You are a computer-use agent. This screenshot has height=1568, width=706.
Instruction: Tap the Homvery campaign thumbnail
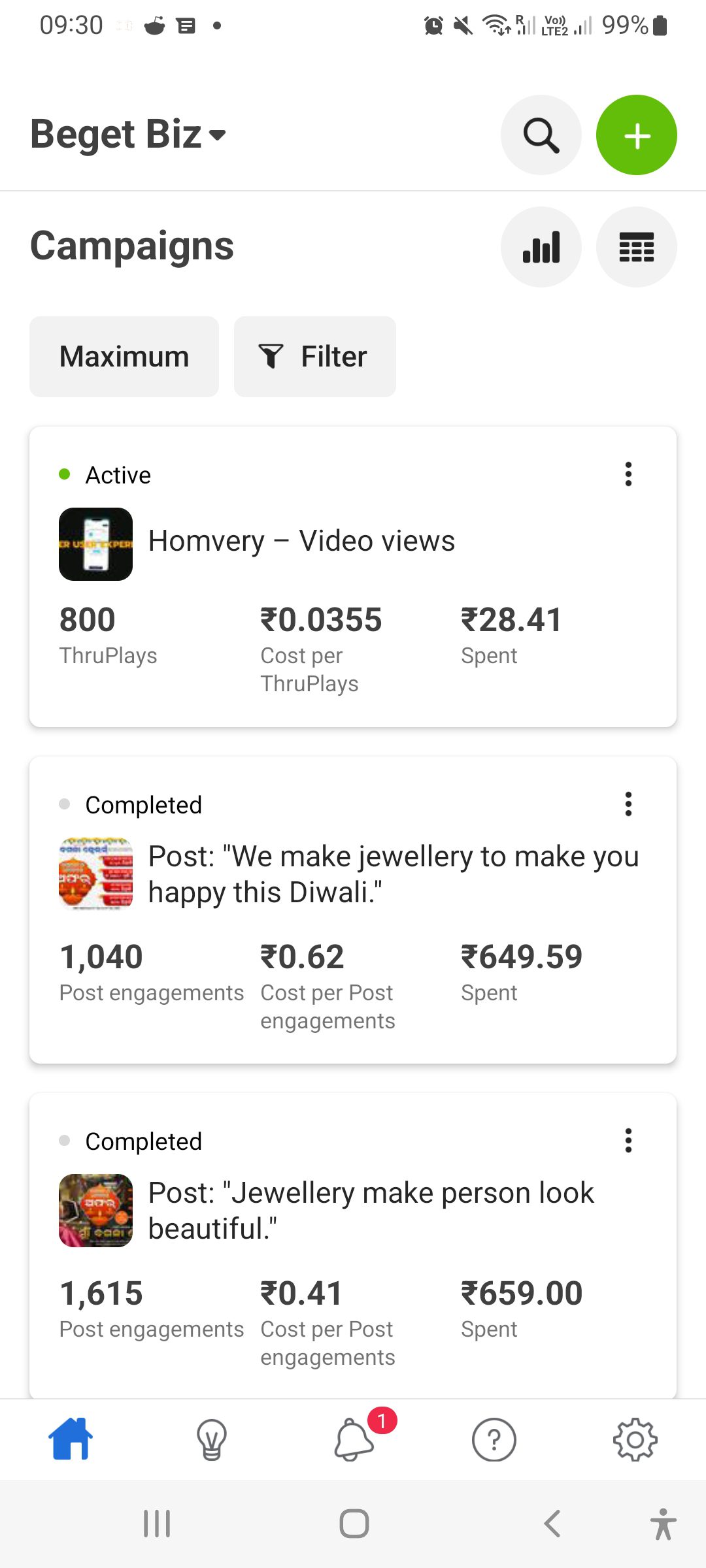click(95, 544)
